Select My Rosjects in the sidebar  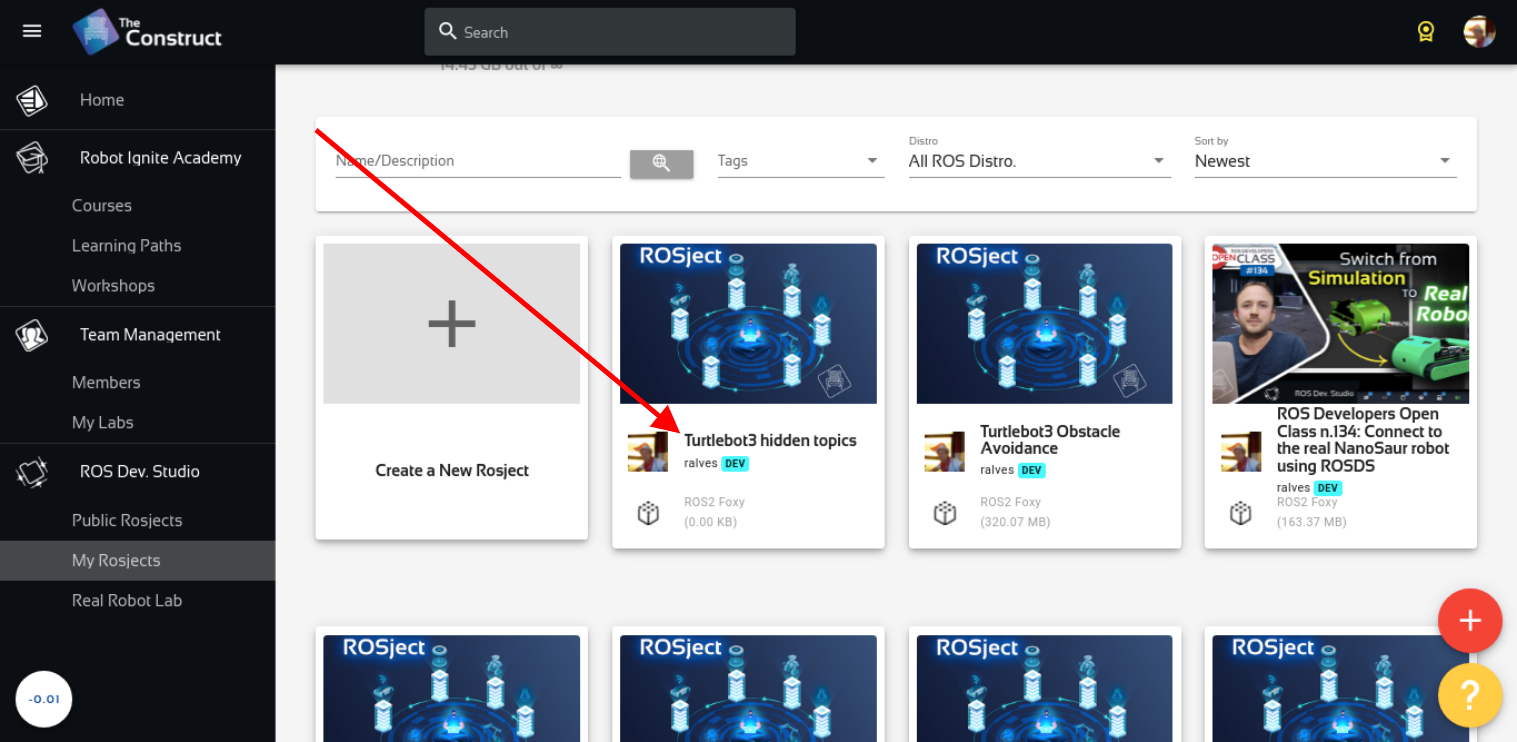[137, 561]
